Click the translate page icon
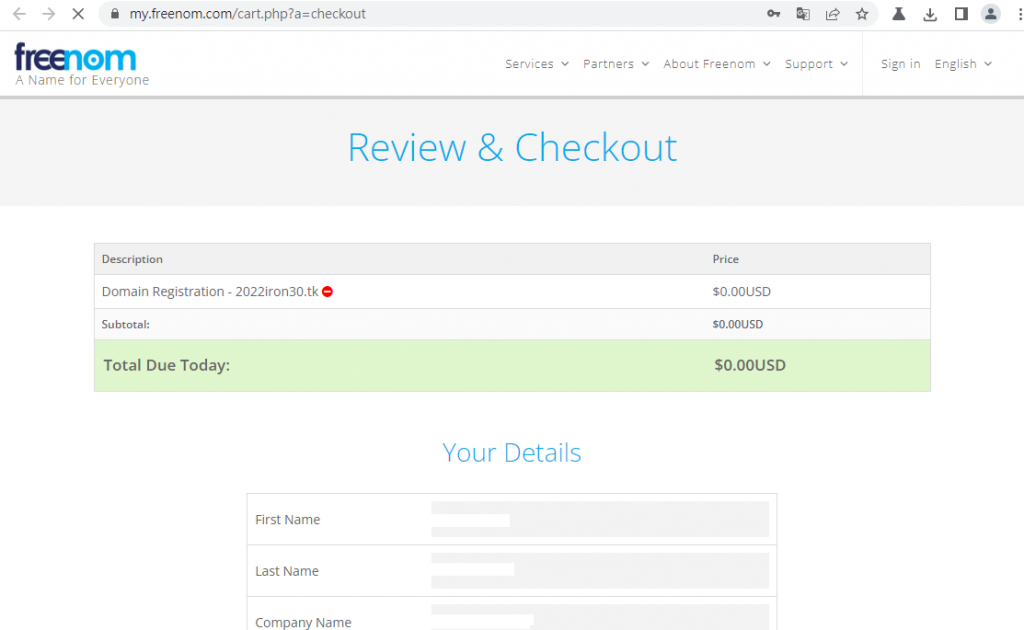 pos(803,14)
